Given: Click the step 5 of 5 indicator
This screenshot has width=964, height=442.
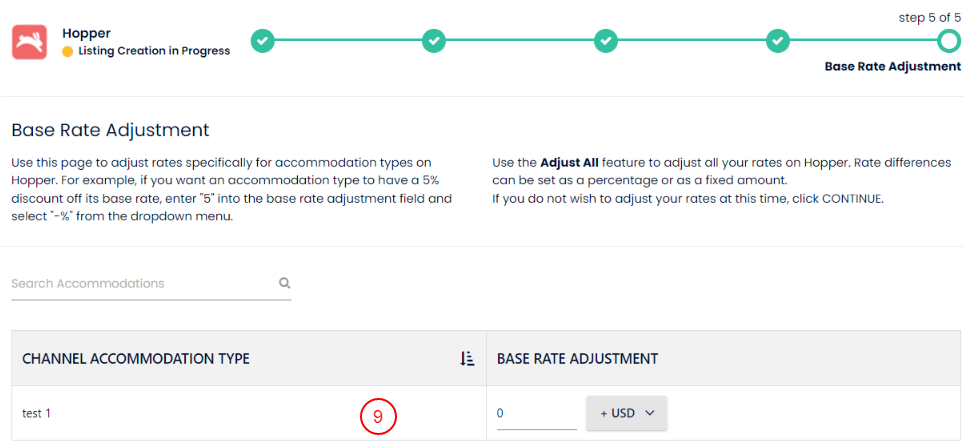Looking at the screenshot, I should [x=930, y=17].
